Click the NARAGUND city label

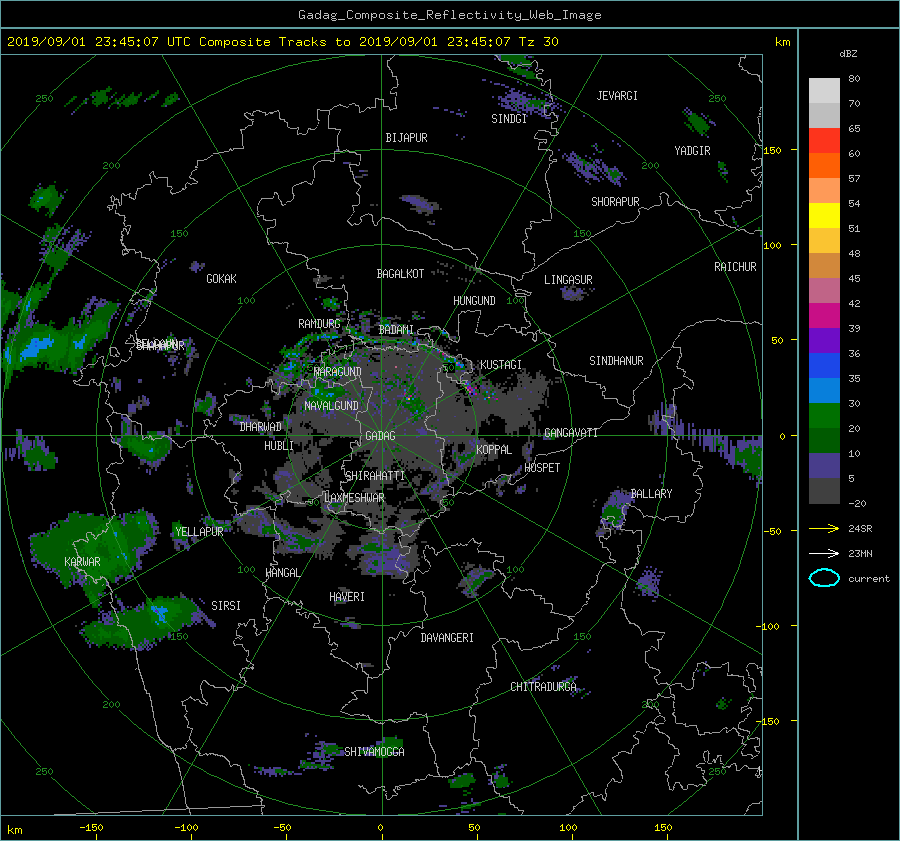(338, 371)
